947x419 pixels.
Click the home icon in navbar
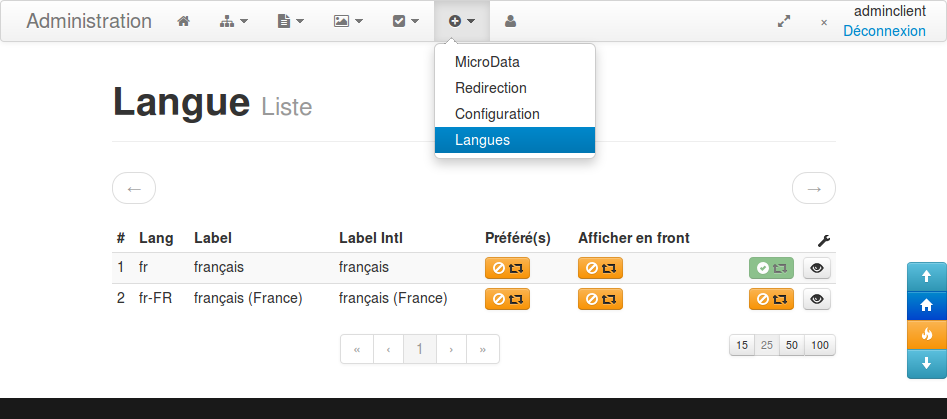pyautogui.click(x=183, y=21)
